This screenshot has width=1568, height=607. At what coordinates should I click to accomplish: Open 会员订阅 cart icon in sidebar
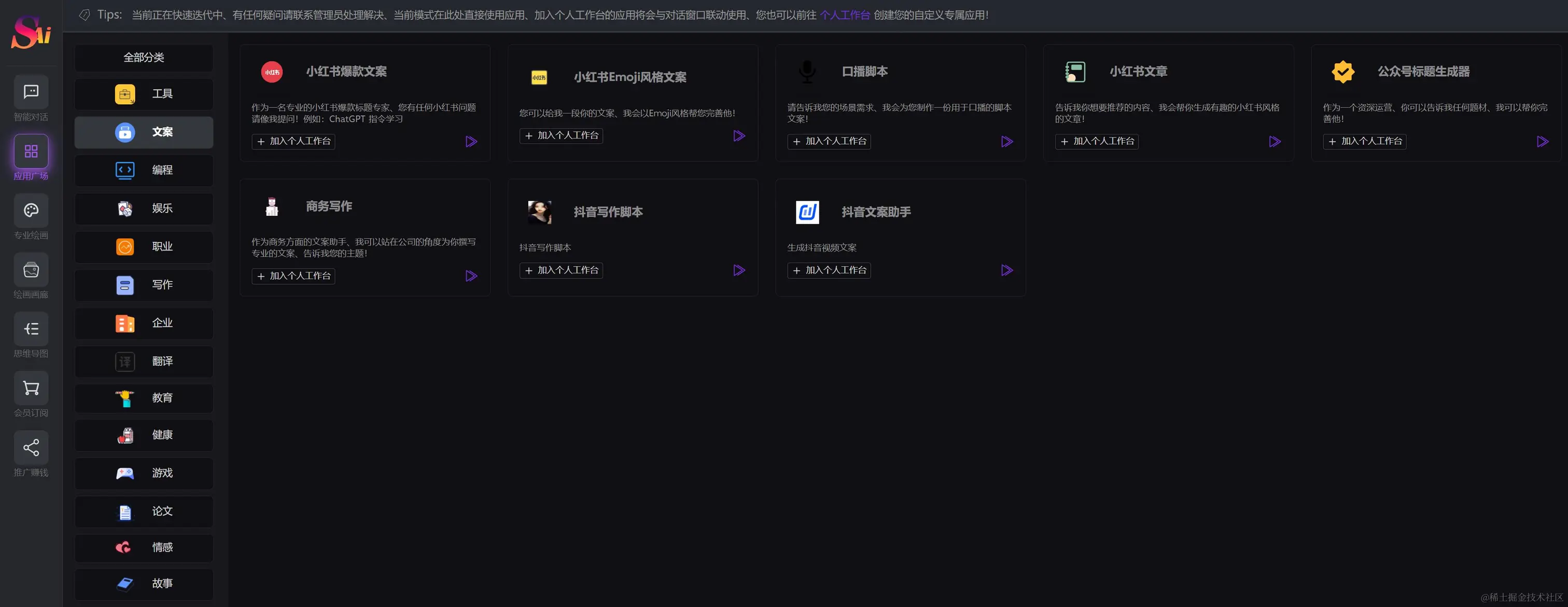[x=31, y=387]
